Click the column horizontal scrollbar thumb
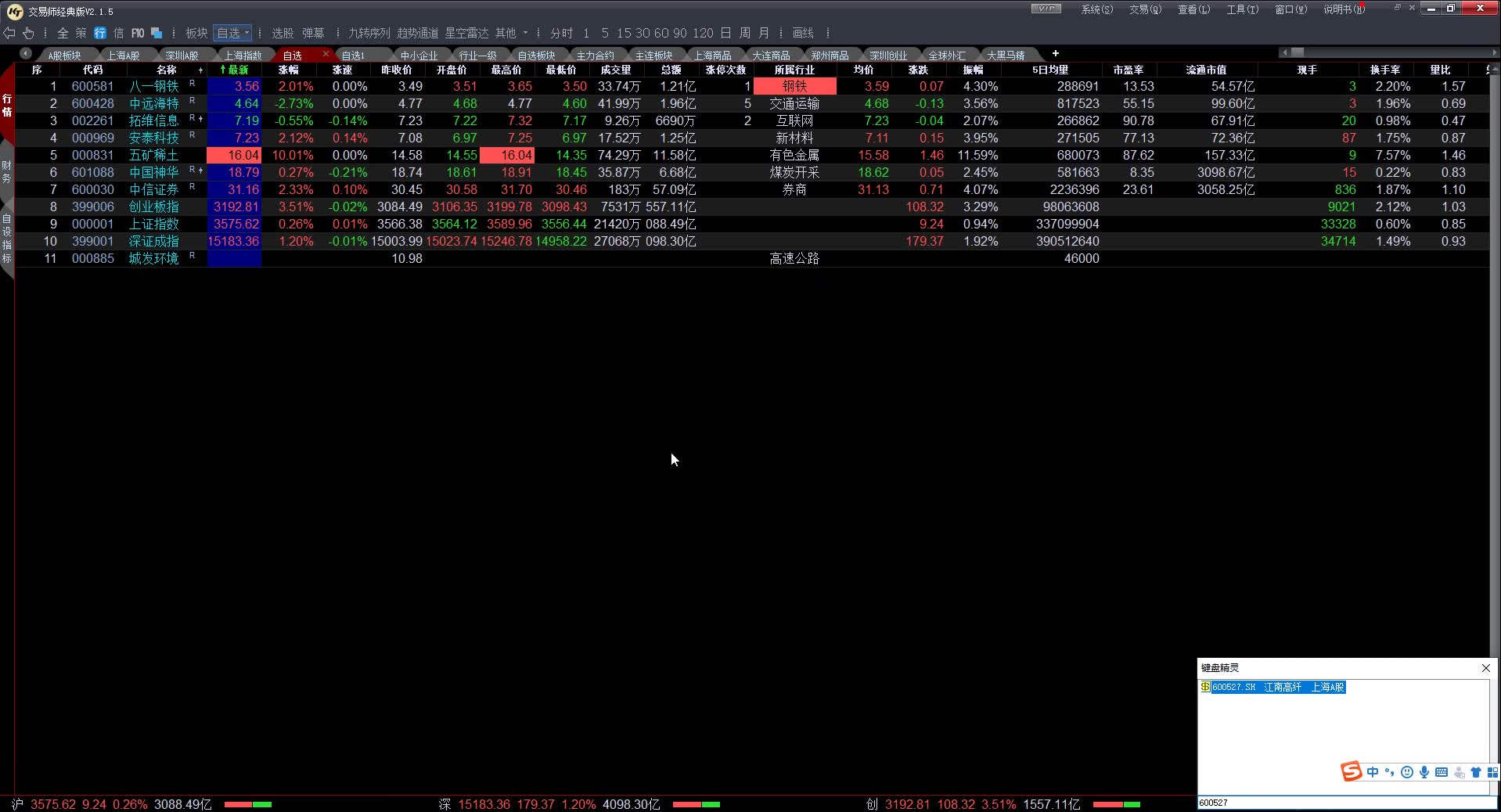This screenshot has width=1501, height=812. coord(1298,52)
